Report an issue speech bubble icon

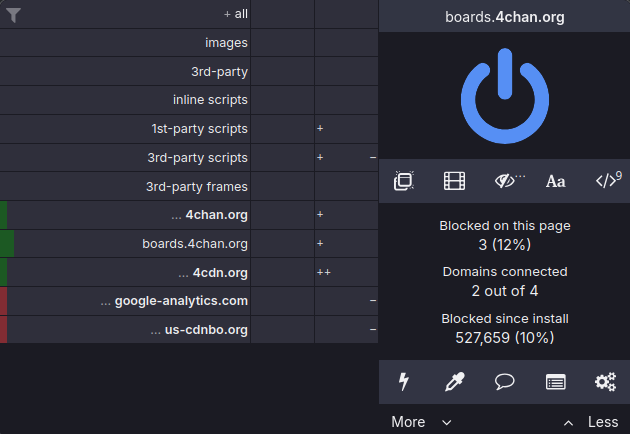(505, 382)
